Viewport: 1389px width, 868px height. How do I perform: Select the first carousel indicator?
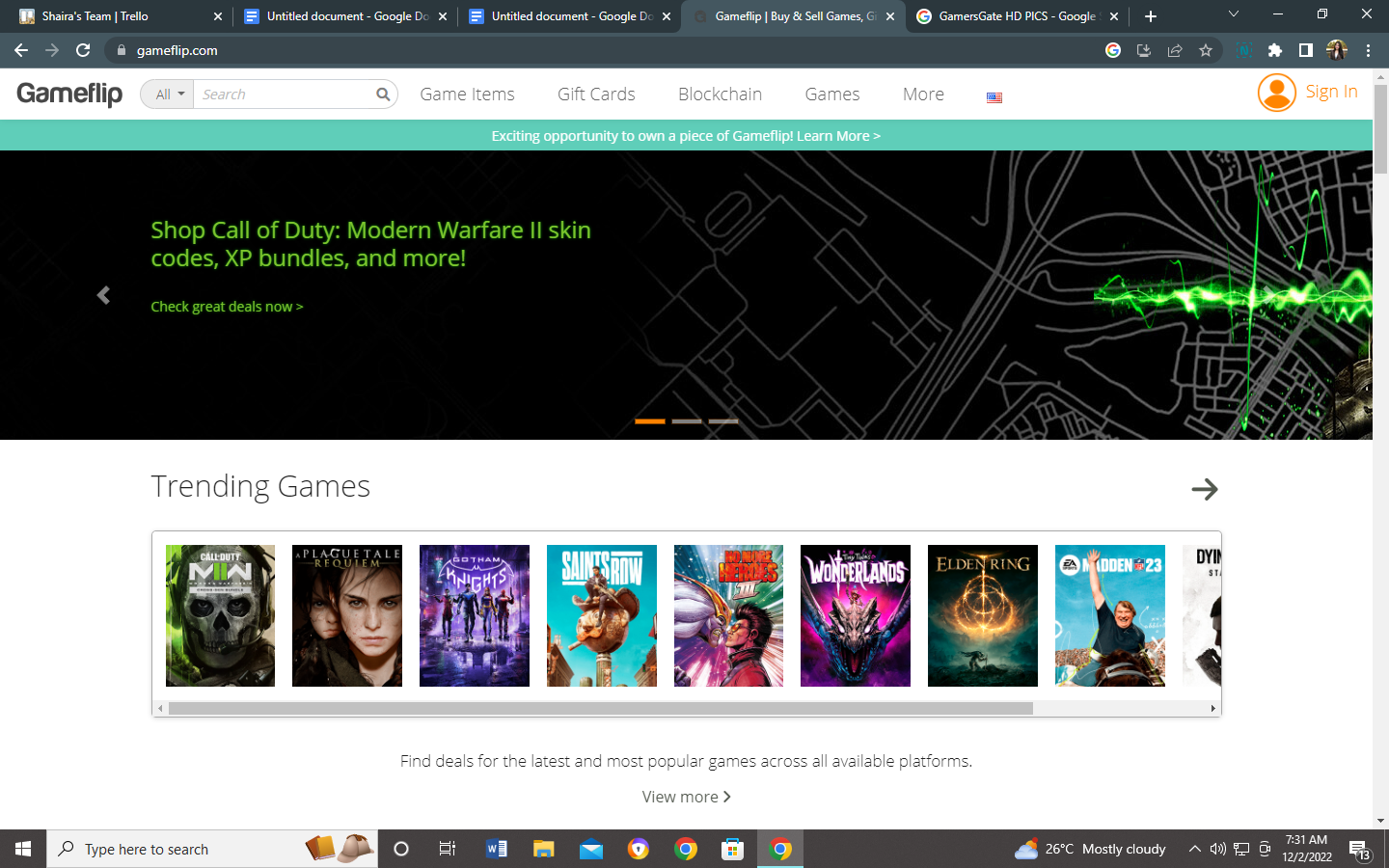650,421
